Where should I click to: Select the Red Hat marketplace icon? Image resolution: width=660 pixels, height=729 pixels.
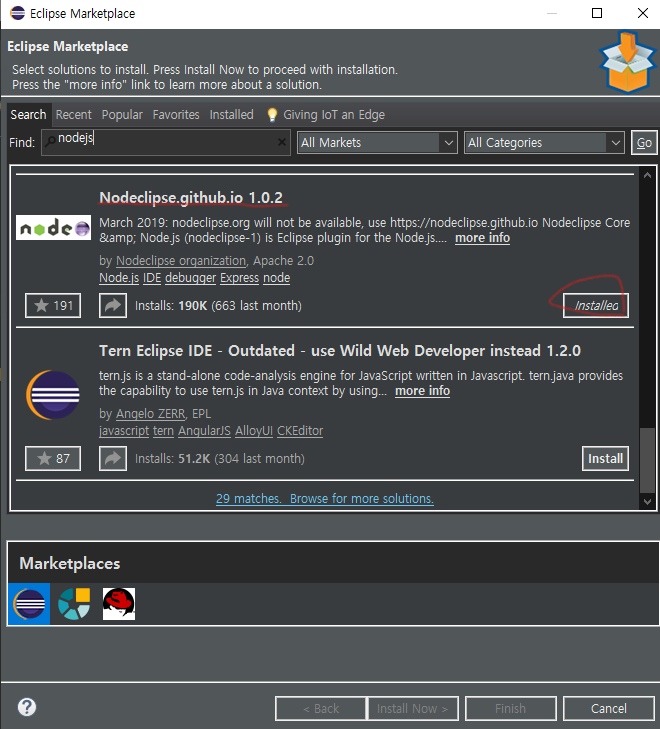point(119,603)
